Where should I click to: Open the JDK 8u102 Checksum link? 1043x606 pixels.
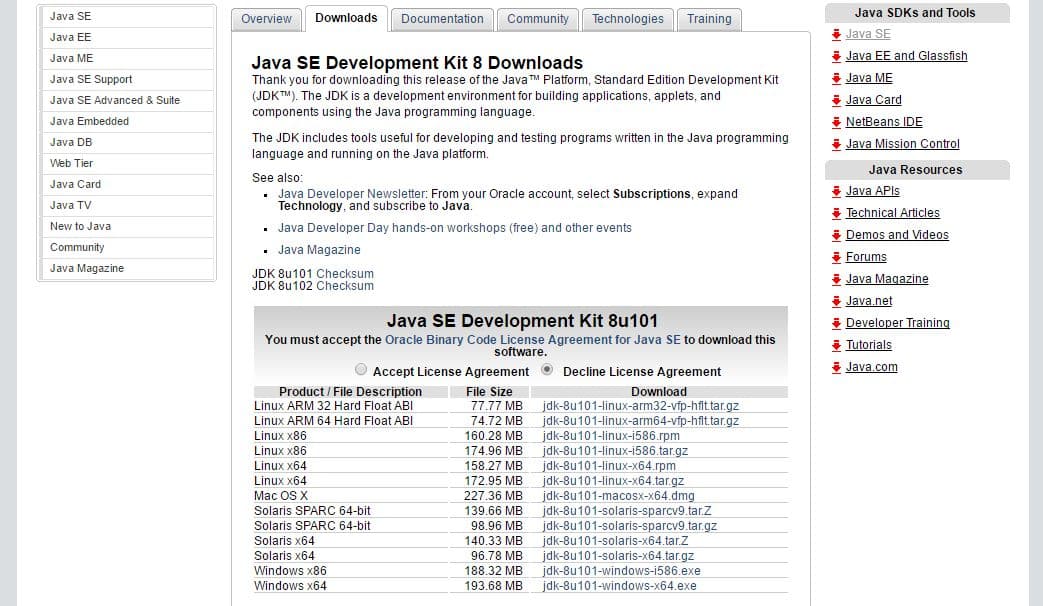click(345, 286)
